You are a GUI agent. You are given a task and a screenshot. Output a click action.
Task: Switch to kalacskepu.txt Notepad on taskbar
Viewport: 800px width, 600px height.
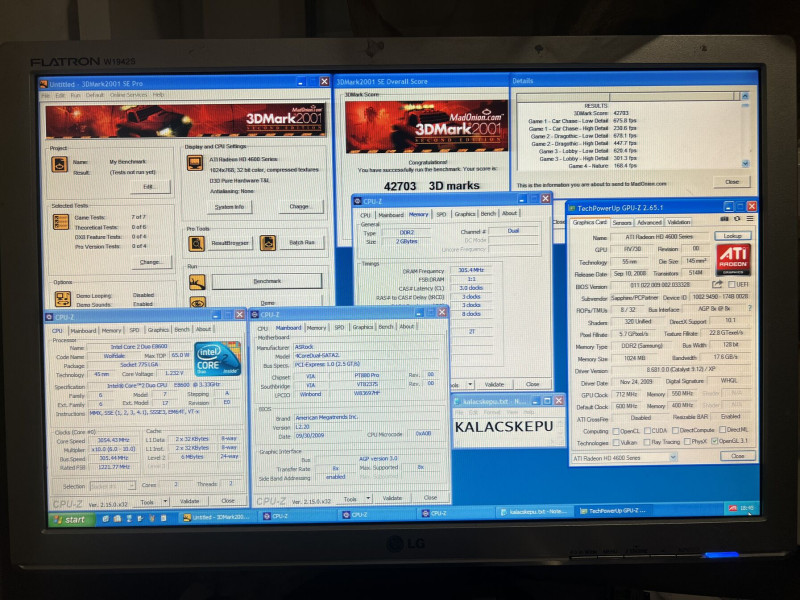(x=534, y=512)
